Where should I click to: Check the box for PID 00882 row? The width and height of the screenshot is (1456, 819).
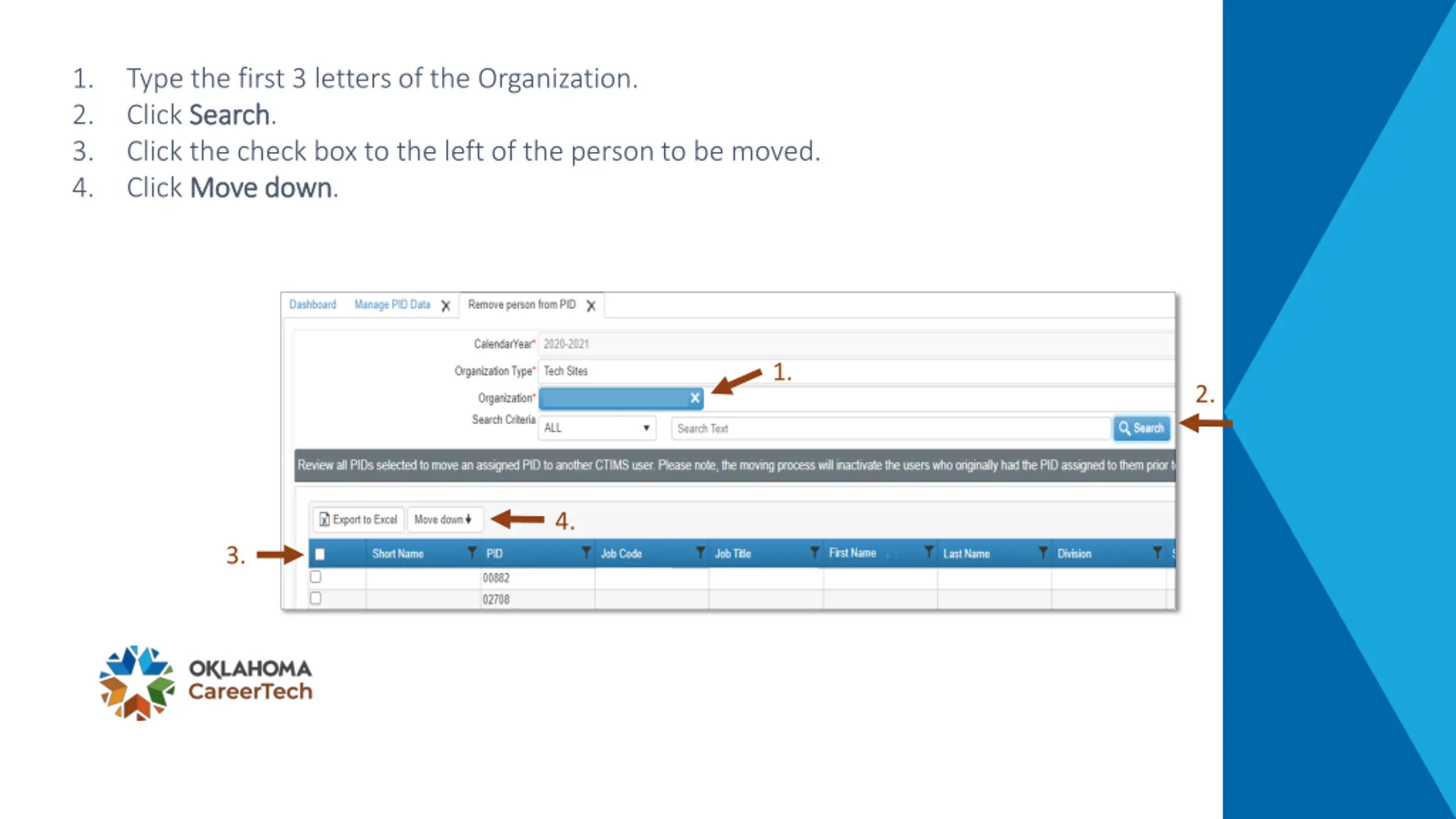pos(316,577)
